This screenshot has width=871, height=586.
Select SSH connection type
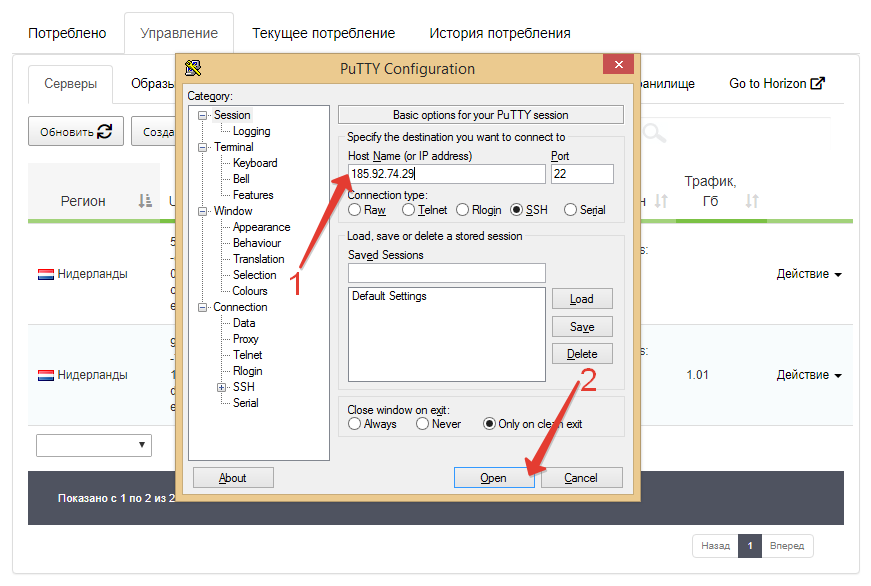point(516,210)
